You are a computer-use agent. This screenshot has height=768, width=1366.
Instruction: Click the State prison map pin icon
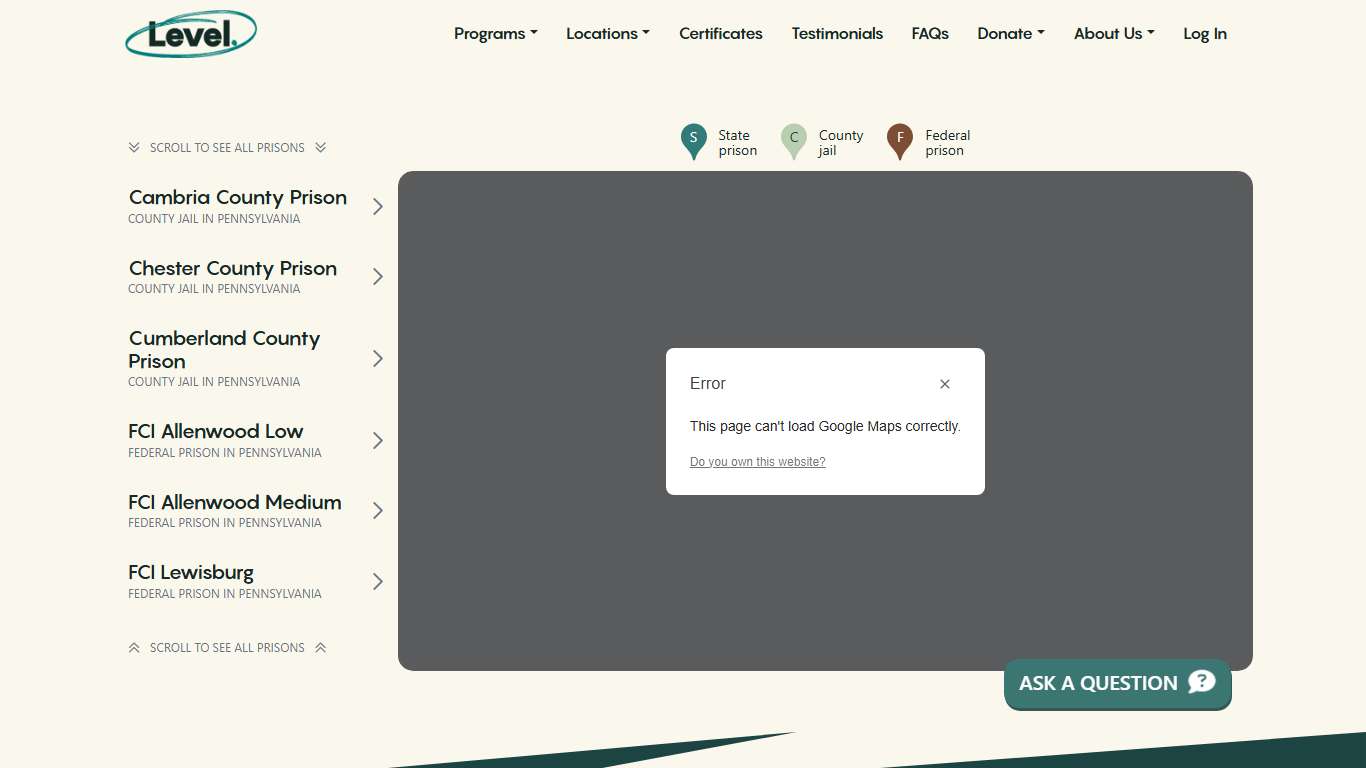693,141
